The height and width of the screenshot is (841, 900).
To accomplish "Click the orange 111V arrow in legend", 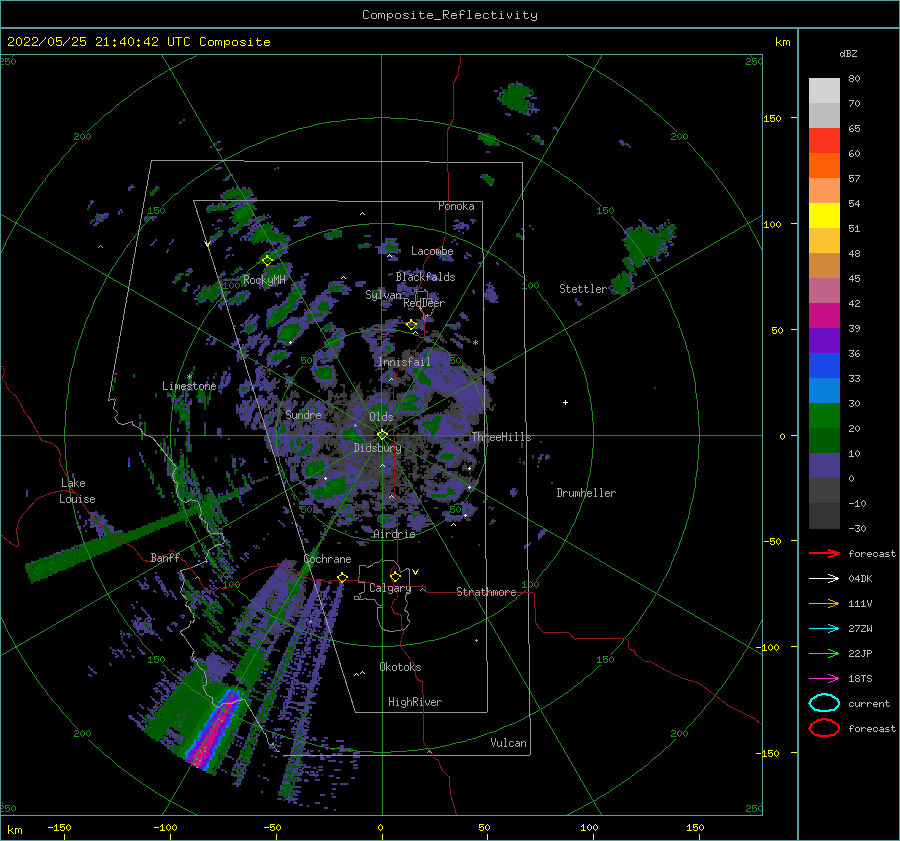I will click(x=825, y=603).
